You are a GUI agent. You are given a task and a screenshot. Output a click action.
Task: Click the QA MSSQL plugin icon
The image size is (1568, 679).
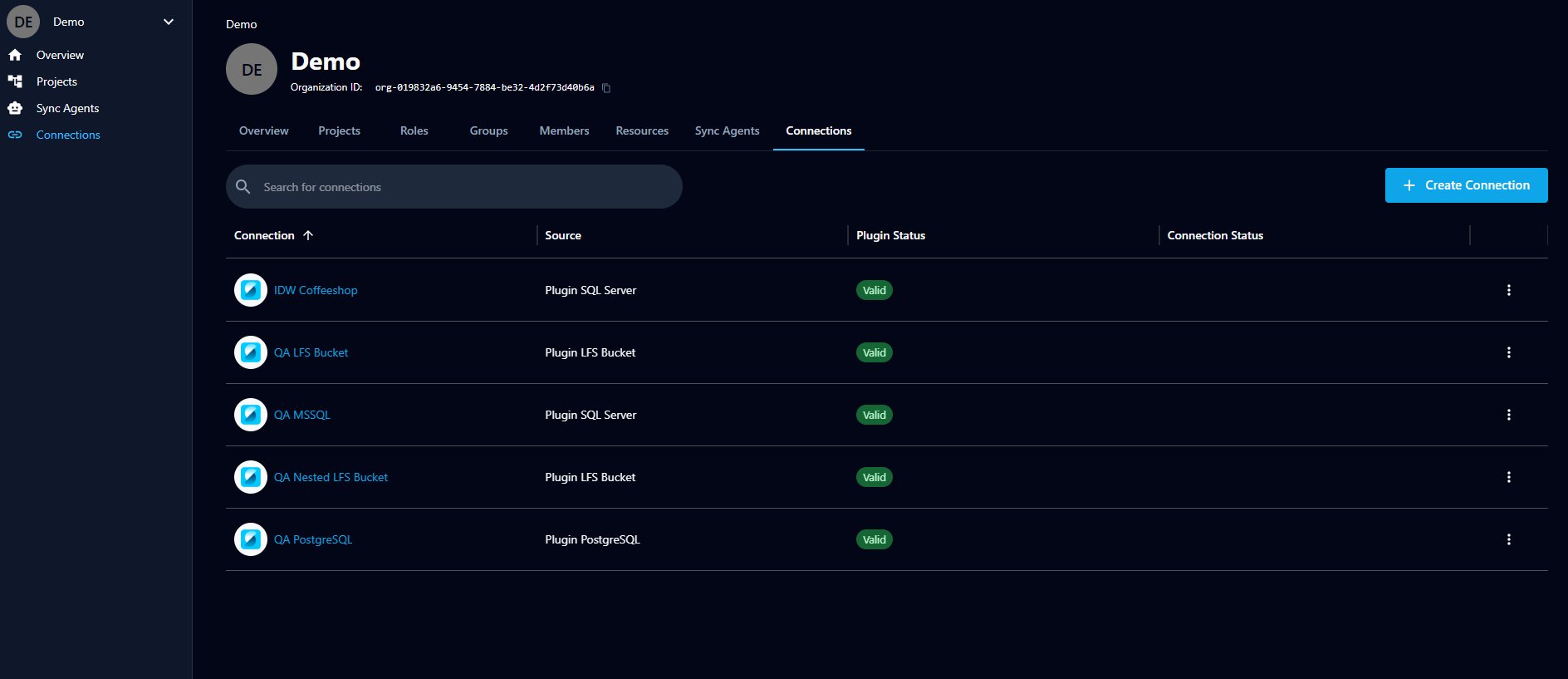click(x=251, y=415)
